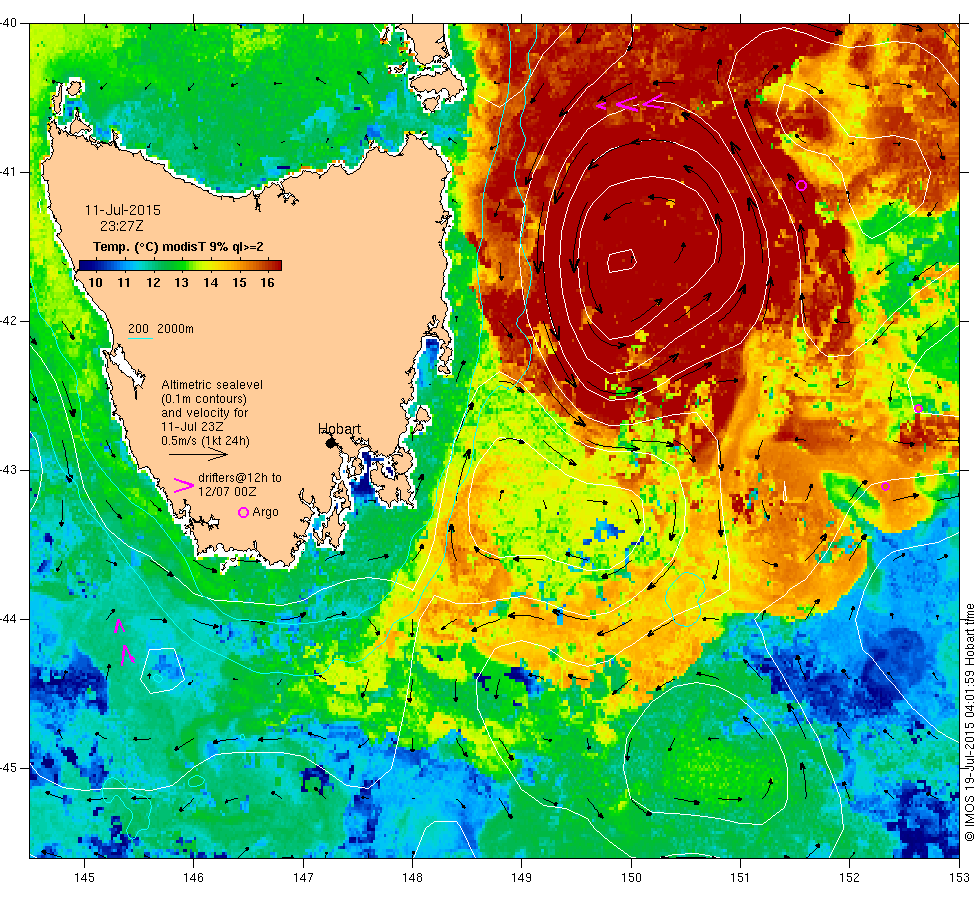980x900 pixels.
Task: Click the magenta Argo legend circle
Action: 244,512
